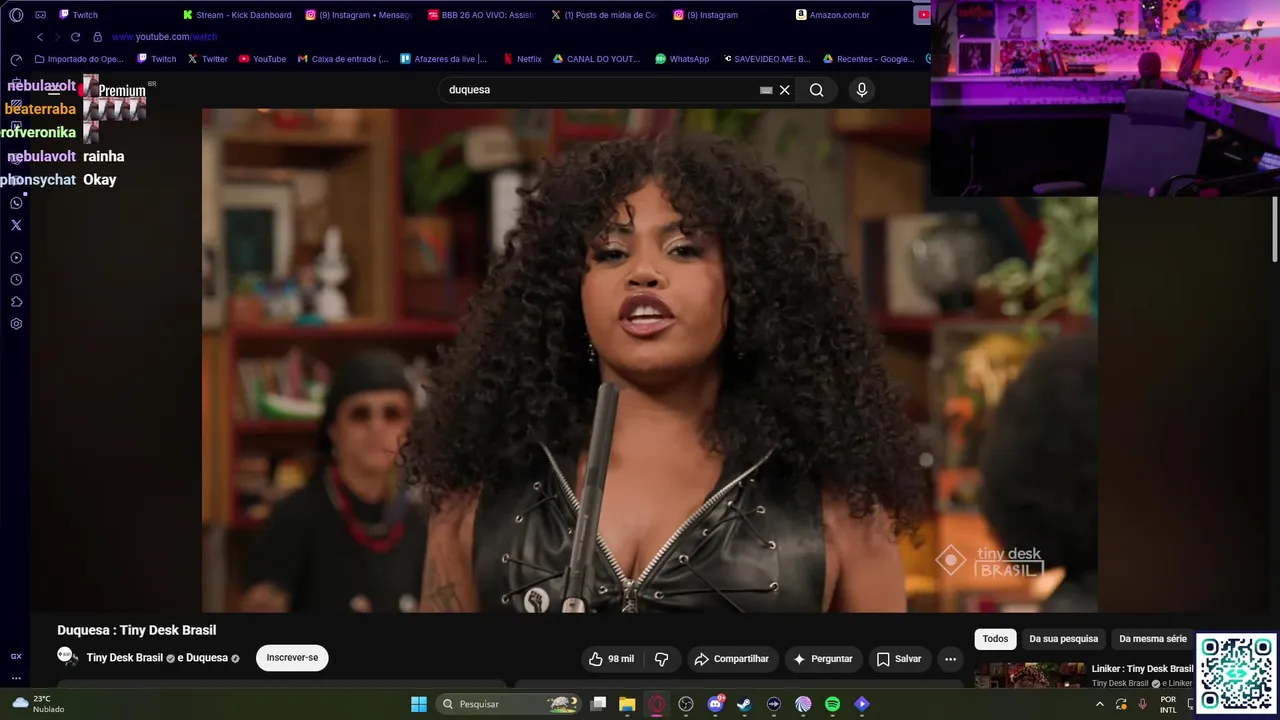Open Opera sidebar history clock
The width and height of the screenshot is (1280, 720).
click(16, 280)
